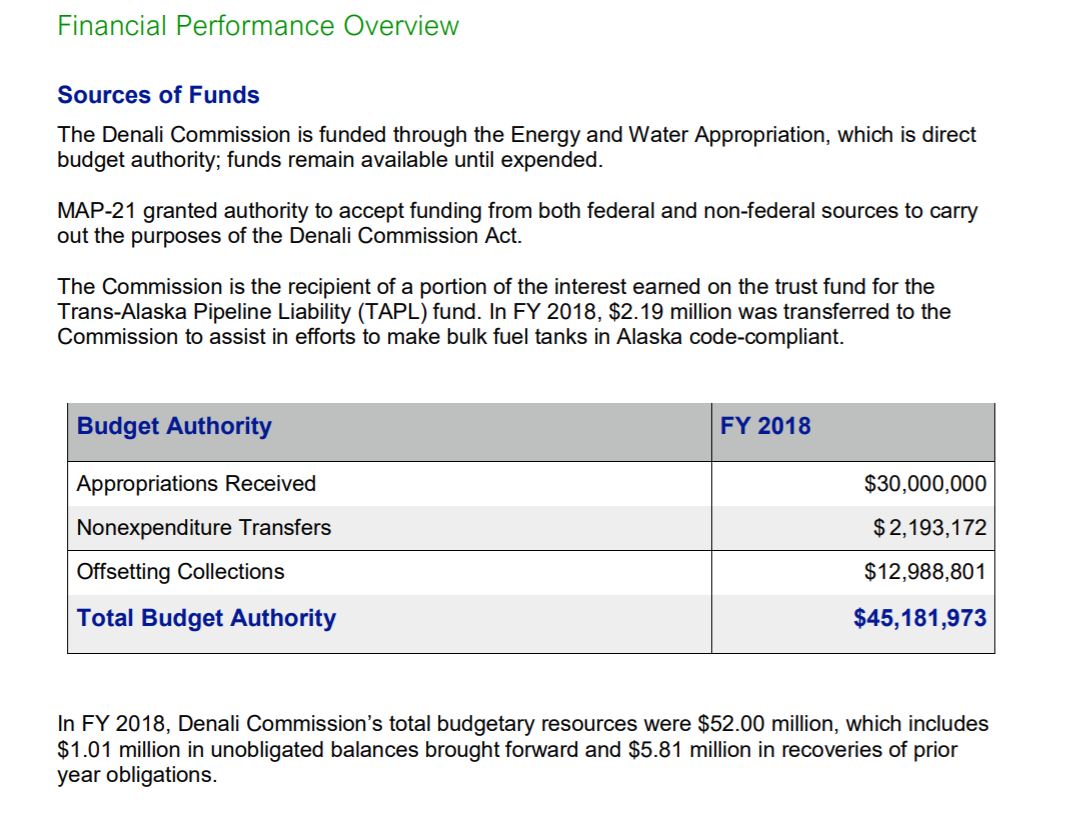Click "Trans-Alaska Pipeline Liability (TAPL)" text

point(242,312)
